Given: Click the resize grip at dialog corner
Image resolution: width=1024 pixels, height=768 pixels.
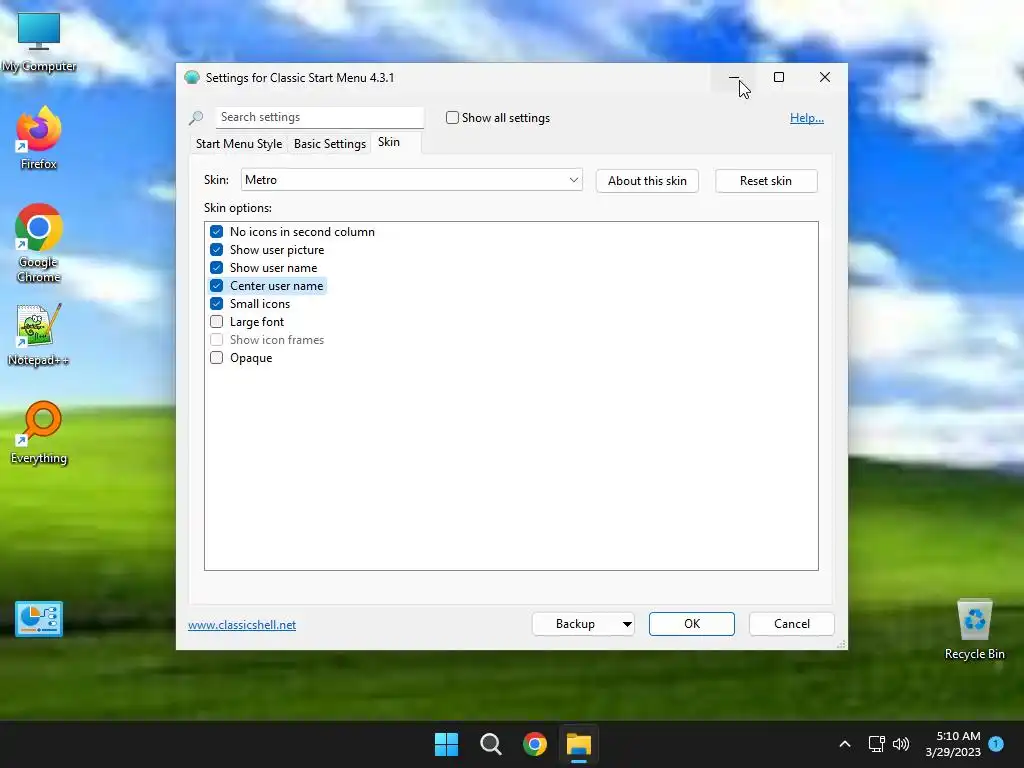Looking at the screenshot, I should pyautogui.click(x=841, y=644).
